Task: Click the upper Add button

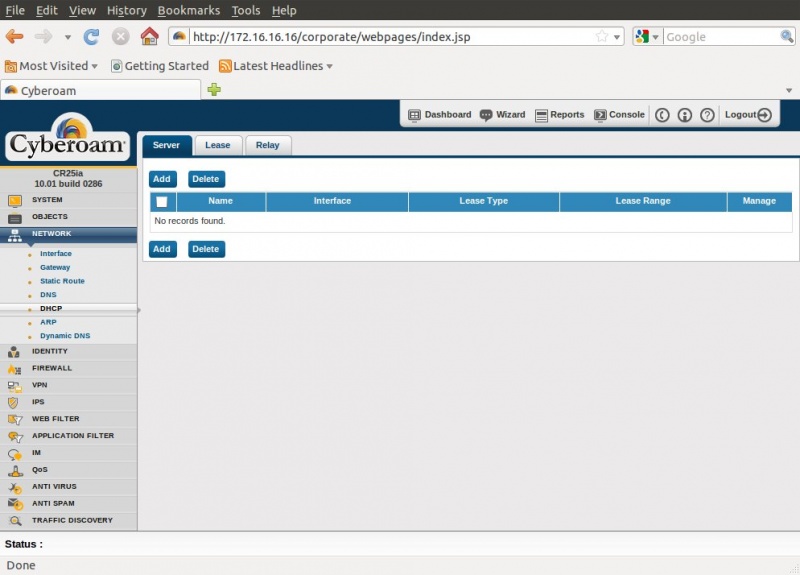Action: pos(162,179)
